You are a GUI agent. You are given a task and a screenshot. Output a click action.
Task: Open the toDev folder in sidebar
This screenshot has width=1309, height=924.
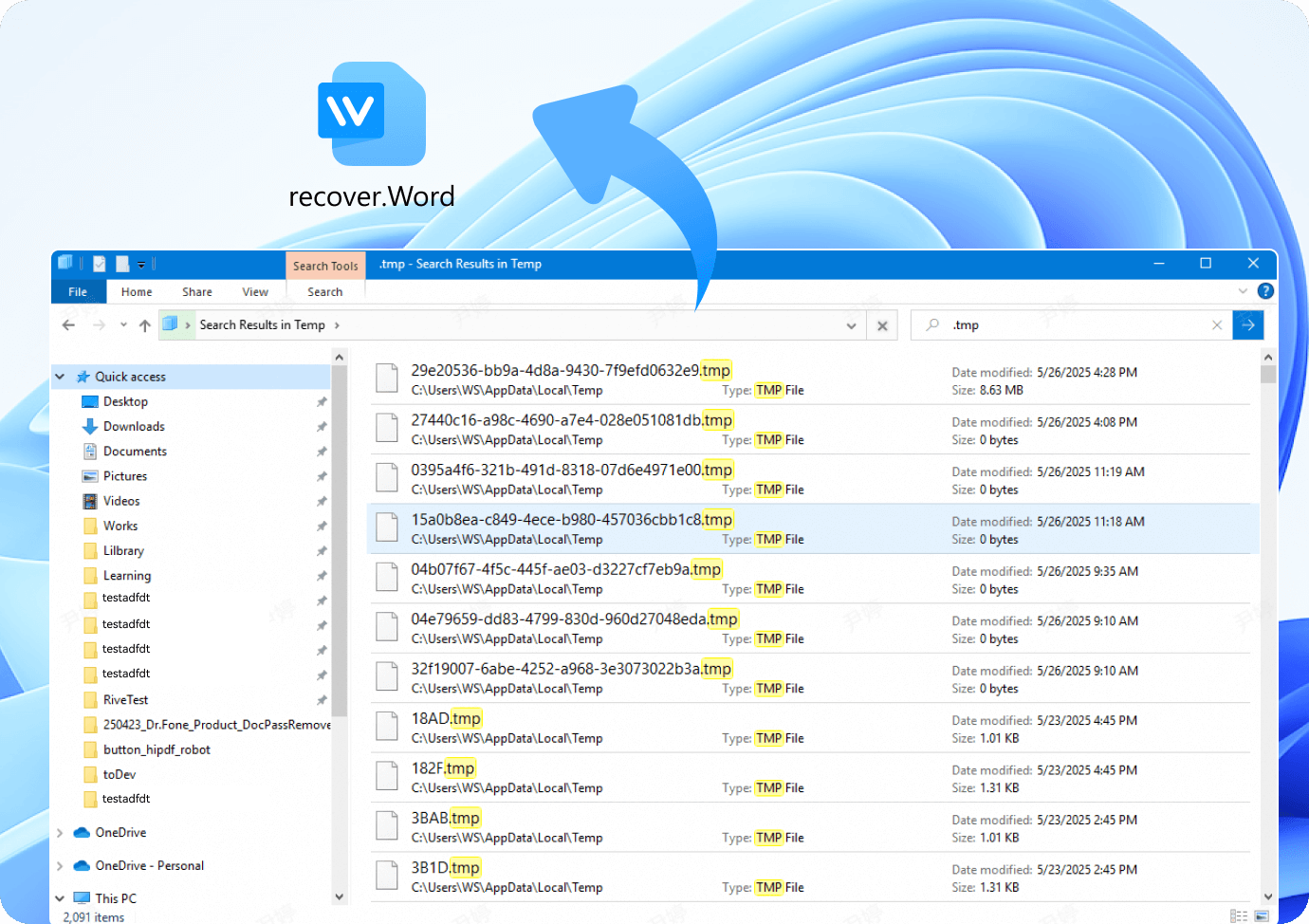pos(120,774)
